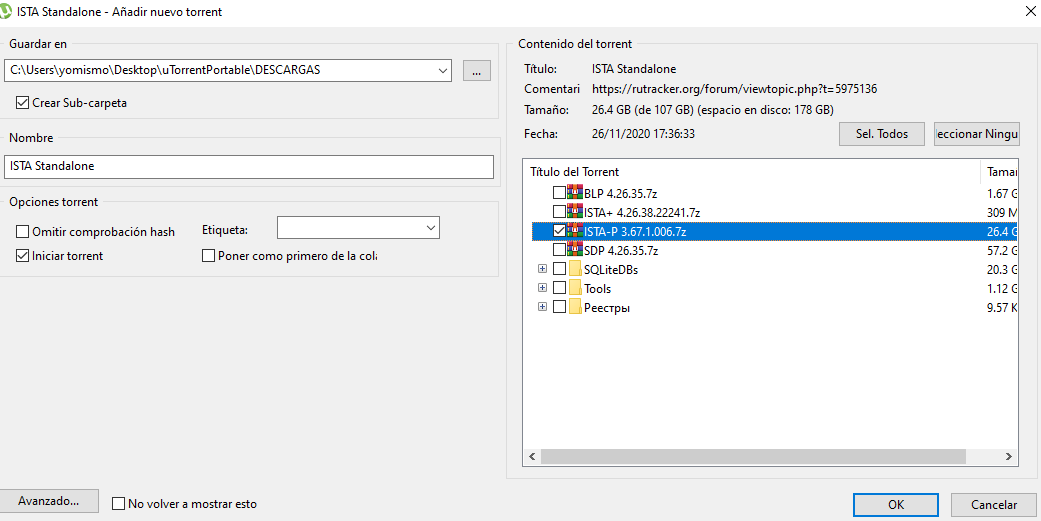1041x521 pixels.
Task: Click the browse (...) folder button
Action: (477, 70)
